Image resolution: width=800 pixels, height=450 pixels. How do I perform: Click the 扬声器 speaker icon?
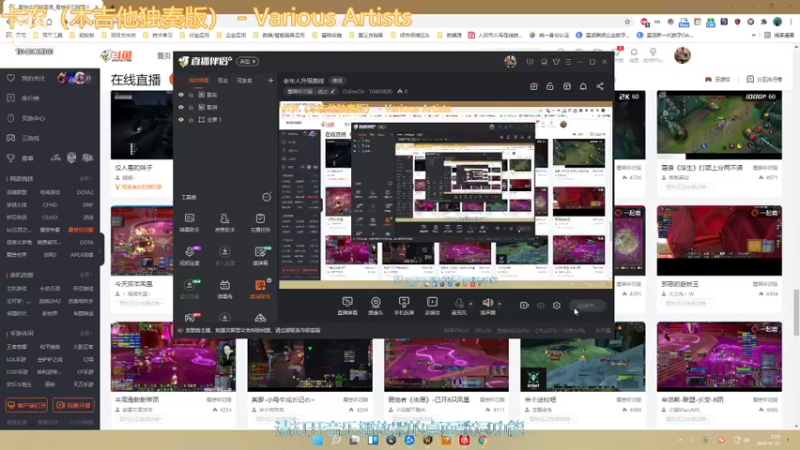coord(488,303)
